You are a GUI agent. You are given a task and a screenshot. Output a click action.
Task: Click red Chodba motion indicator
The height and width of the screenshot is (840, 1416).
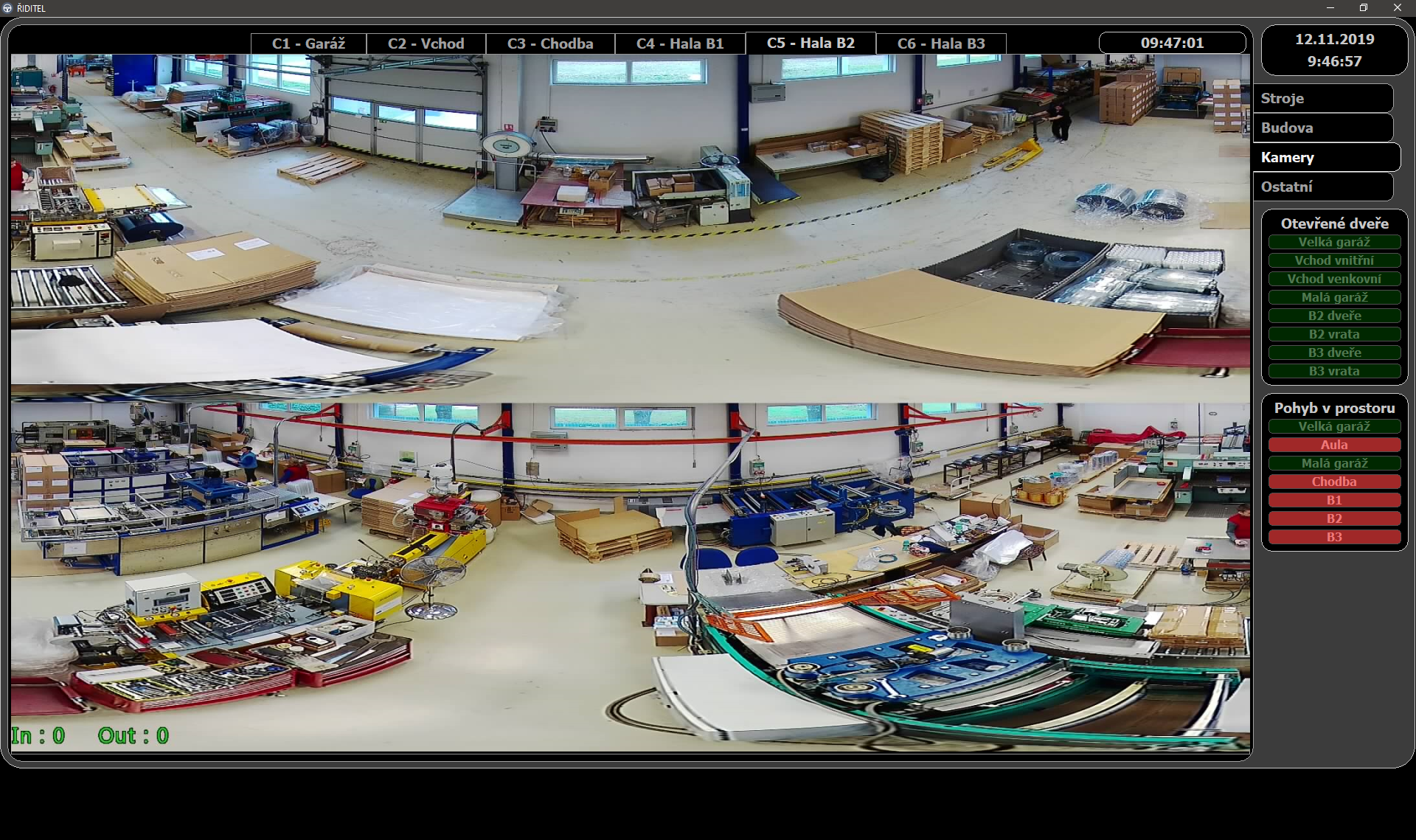click(x=1333, y=482)
